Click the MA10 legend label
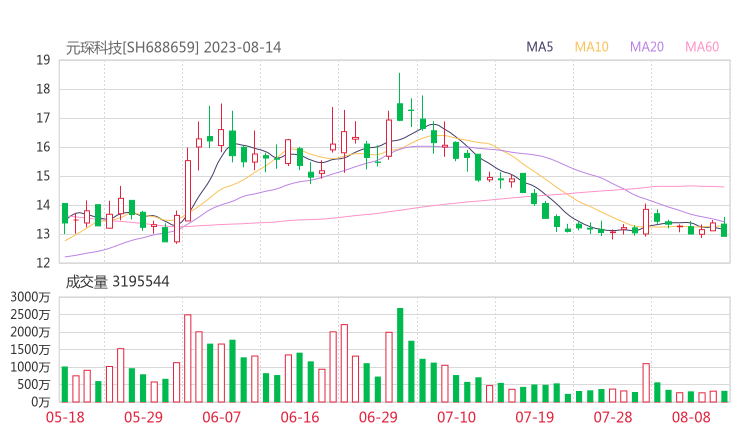The height and width of the screenshot is (440, 740). pyautogui.click(x=591, y=47)
